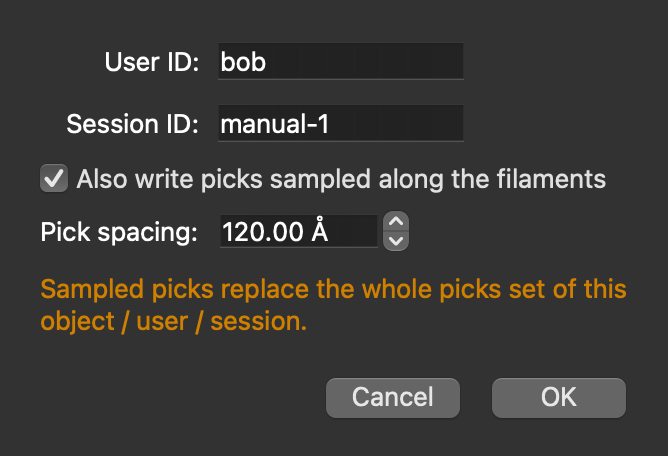This screenshot has height=456, width=668.
Task: Click the 'Pick spacing:' label
Action: click(119, 232)
